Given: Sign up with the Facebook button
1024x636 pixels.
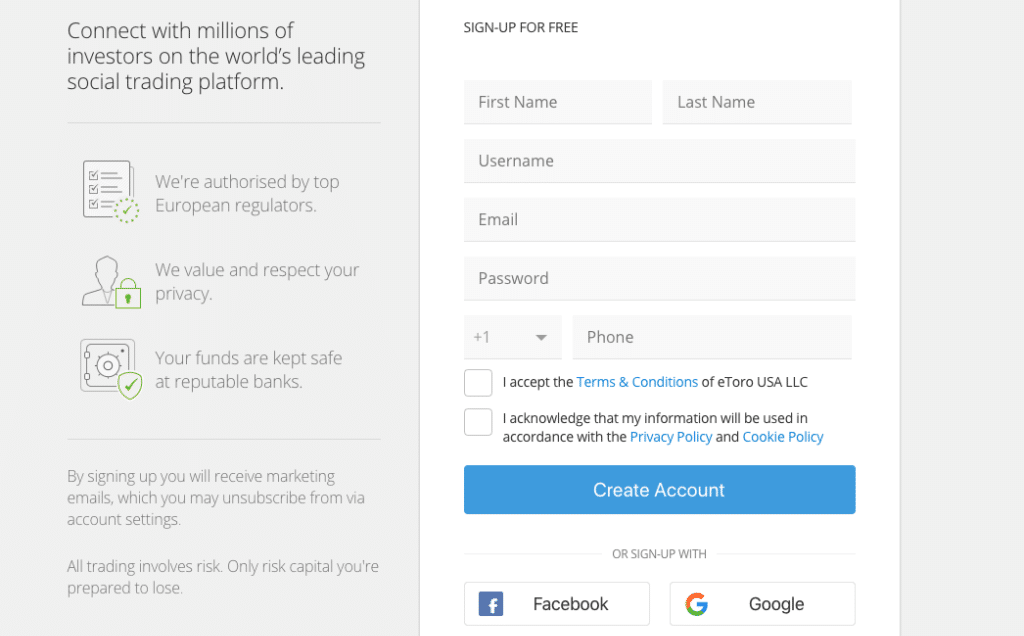Looking at the screenshot, I should (x=557, y=604).
